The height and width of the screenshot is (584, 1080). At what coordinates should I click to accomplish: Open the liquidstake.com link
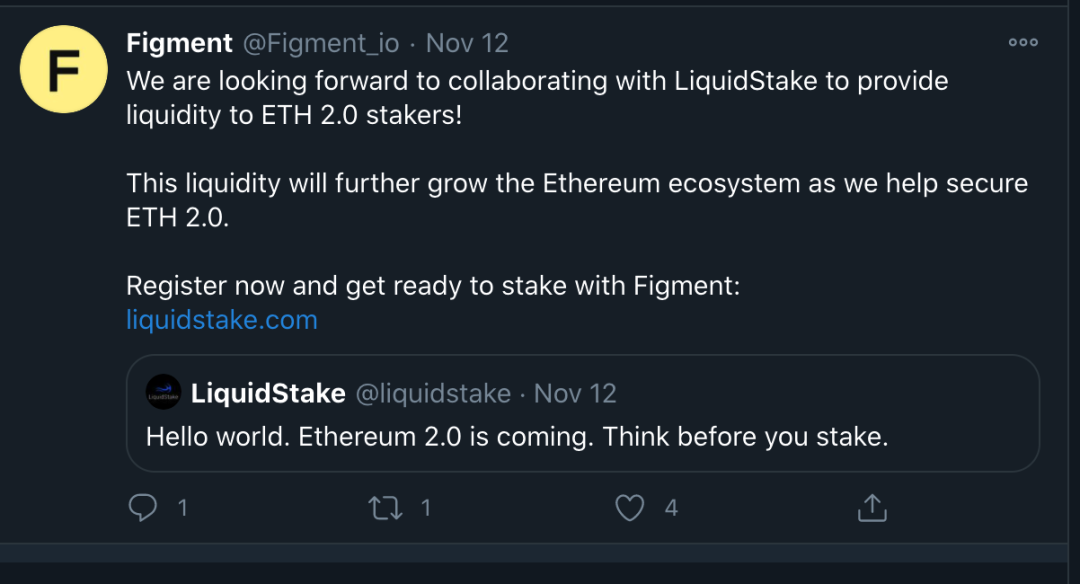(x=221, y=320)
